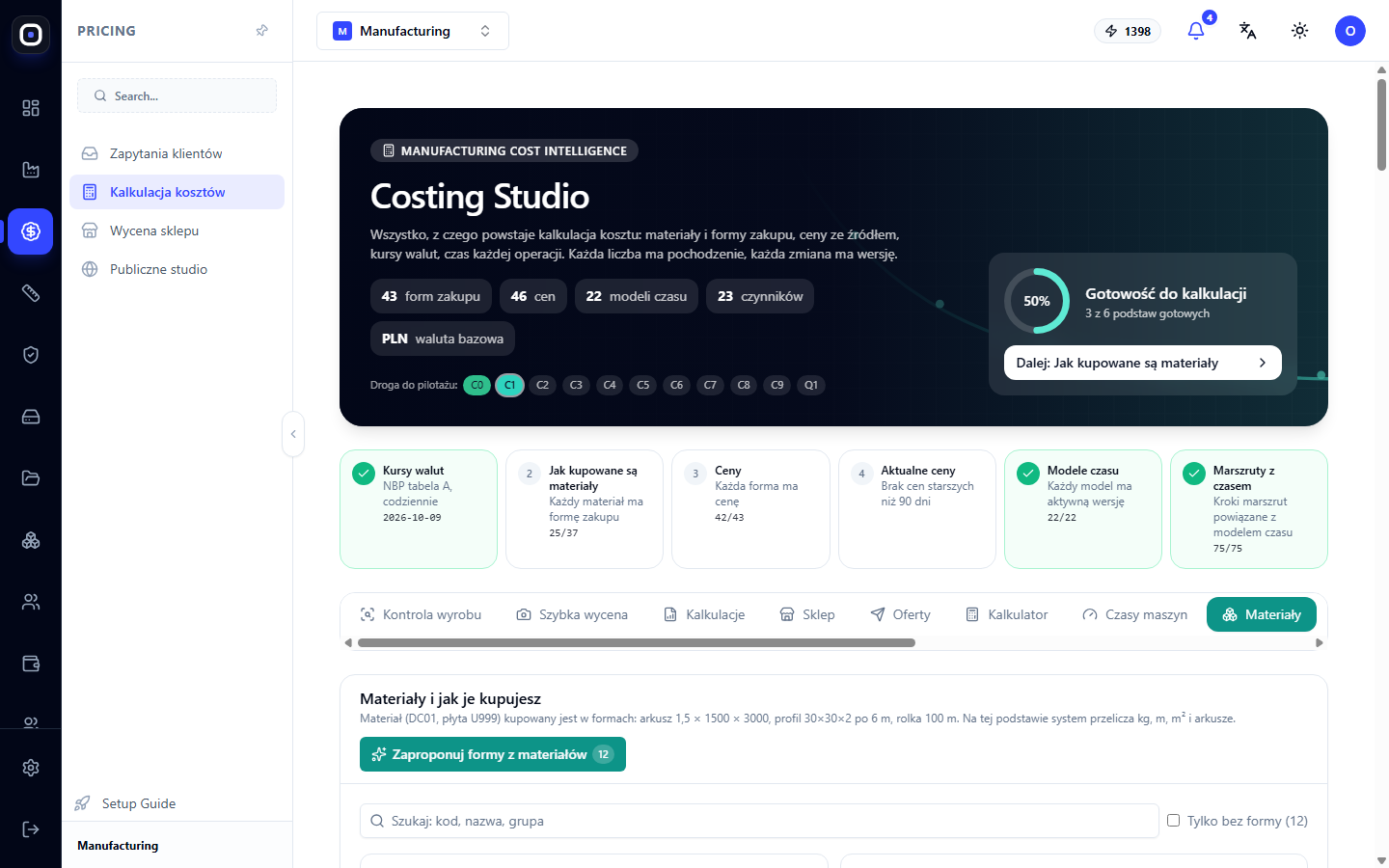The width and height of the screenshot is (1389, 868).
Task: Click the 1398 lightning credits badge
Action: [x=1128, y=31]
